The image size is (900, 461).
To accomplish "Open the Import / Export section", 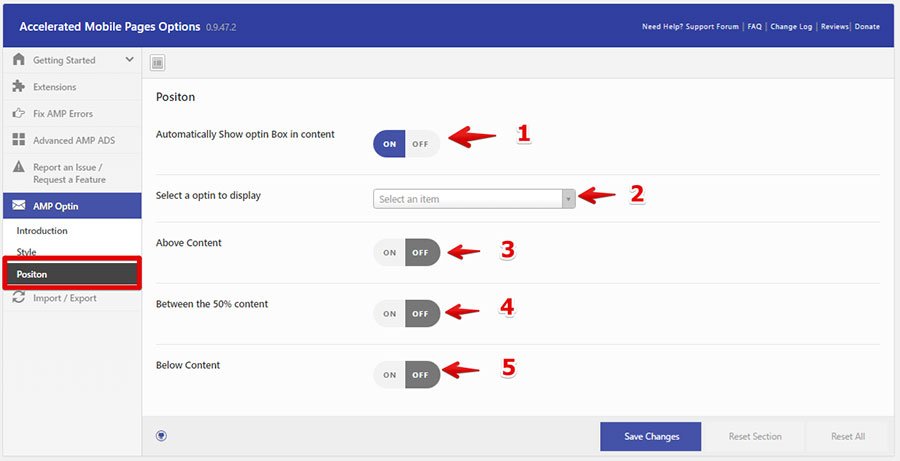I will [72, 298].
